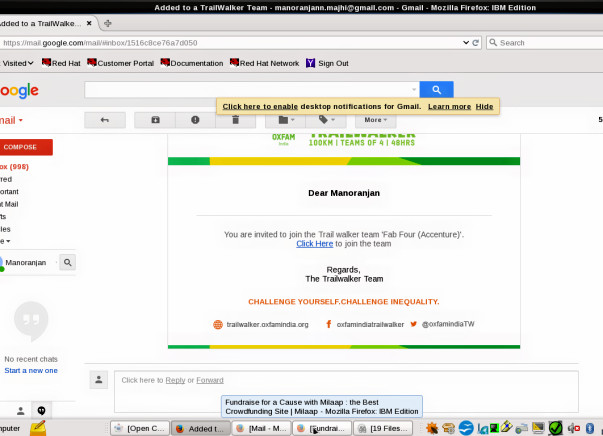Reload the page with refresh icon
This screenshot has height=436, width=603.
pyautogui.click(x=476, y=43)
